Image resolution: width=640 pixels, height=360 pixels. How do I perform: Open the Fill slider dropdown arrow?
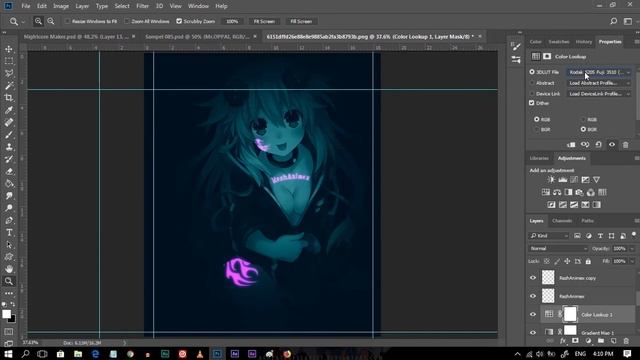632,261
